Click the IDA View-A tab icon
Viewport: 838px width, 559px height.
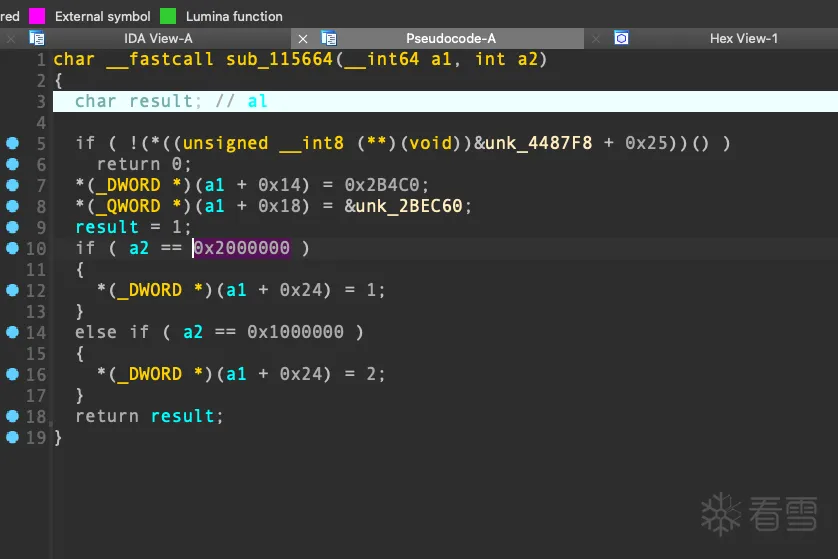[37, 38]
